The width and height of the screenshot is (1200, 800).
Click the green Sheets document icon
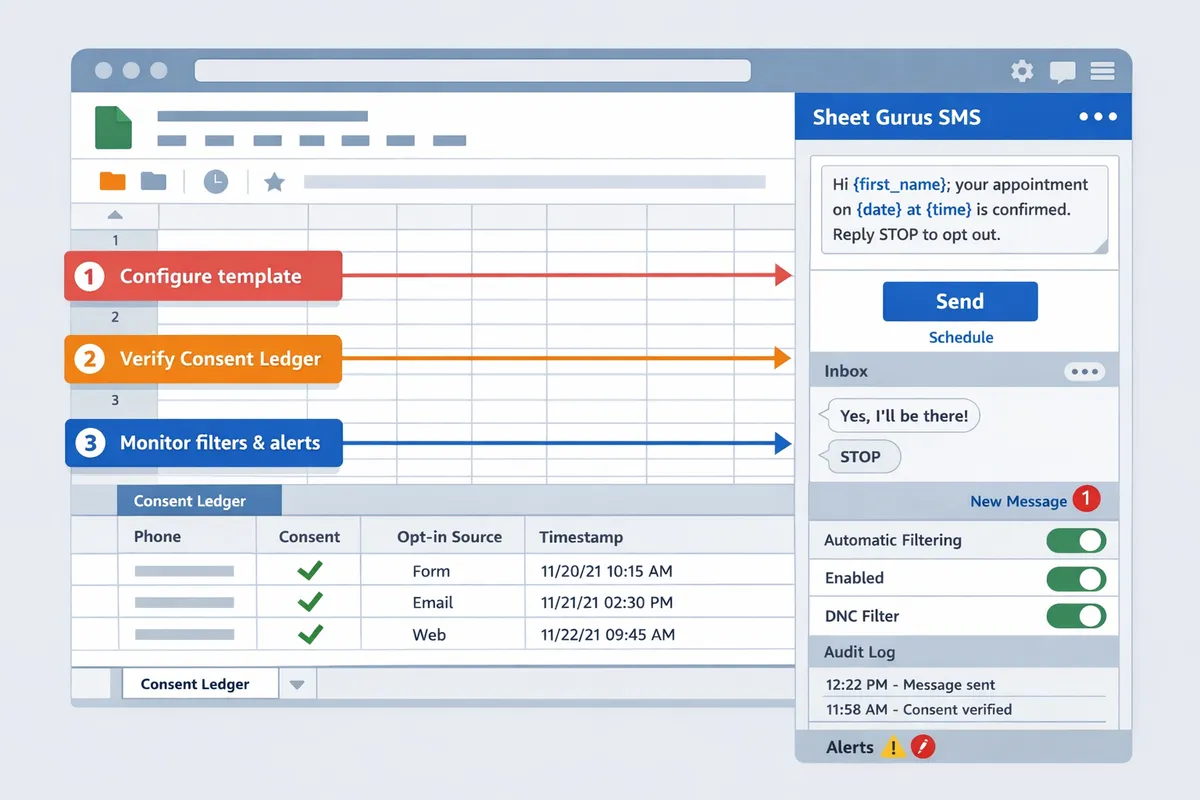113,127
